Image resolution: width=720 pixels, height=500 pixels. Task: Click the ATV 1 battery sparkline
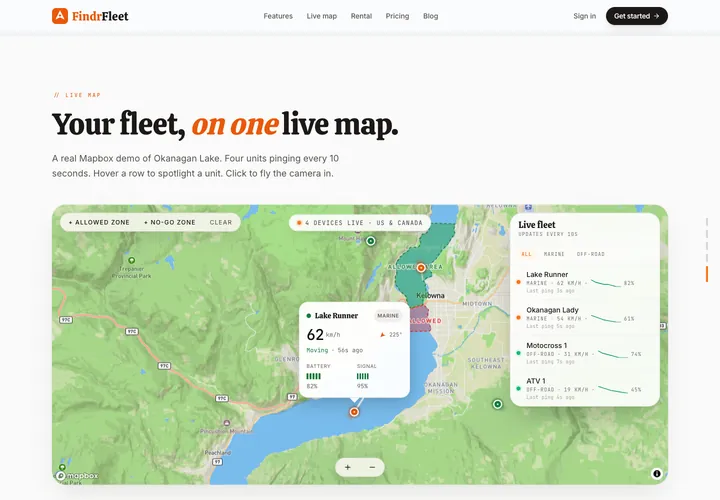613,389
